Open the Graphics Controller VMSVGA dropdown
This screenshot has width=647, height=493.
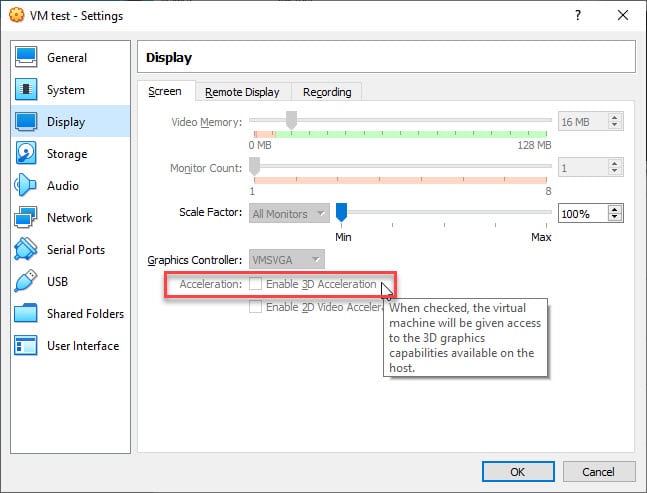287,260
